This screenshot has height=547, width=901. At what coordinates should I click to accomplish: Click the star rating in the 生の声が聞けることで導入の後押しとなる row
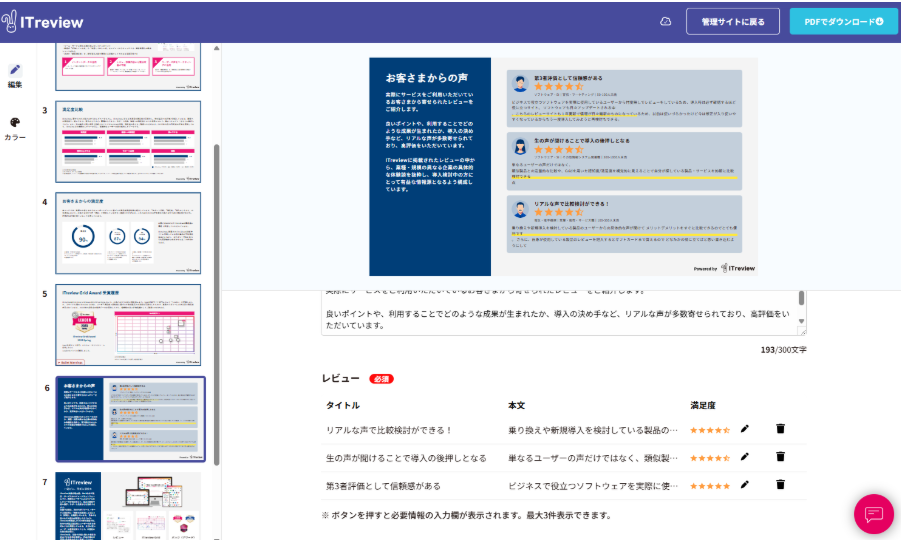[710, 458]
